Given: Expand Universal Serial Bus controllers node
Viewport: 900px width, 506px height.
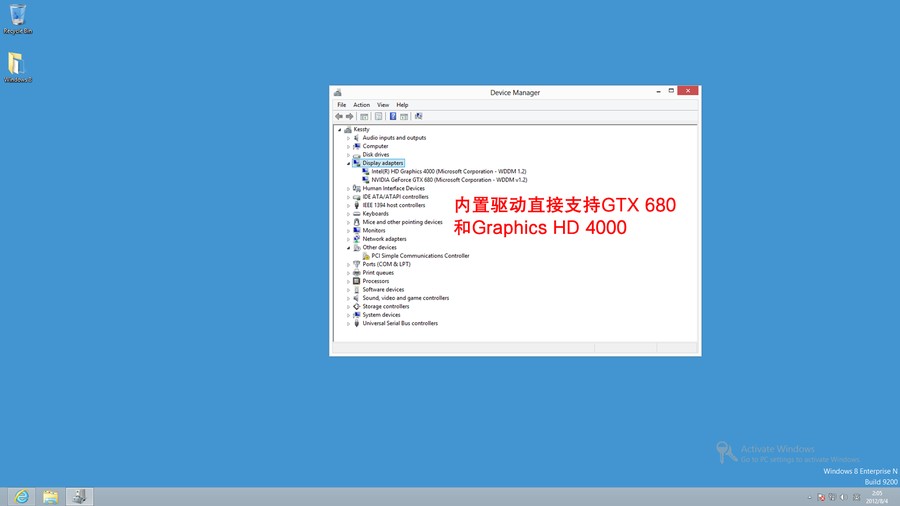Looking at the screenshot, I should click(x=349, y=323).
